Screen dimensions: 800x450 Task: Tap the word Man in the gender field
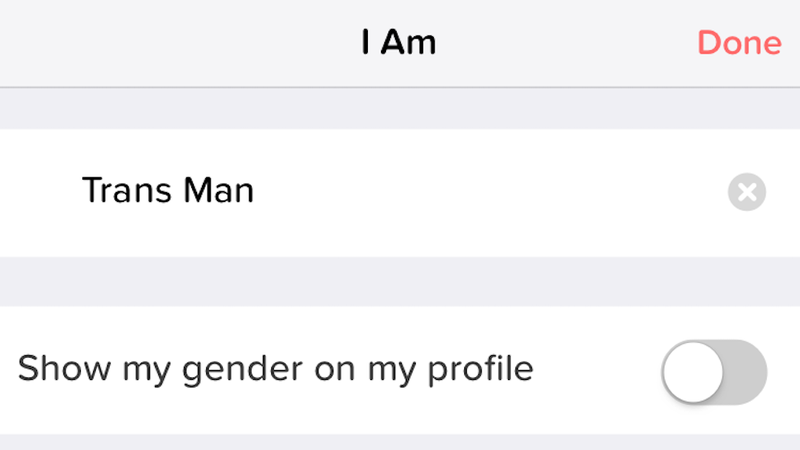point(218,190)
